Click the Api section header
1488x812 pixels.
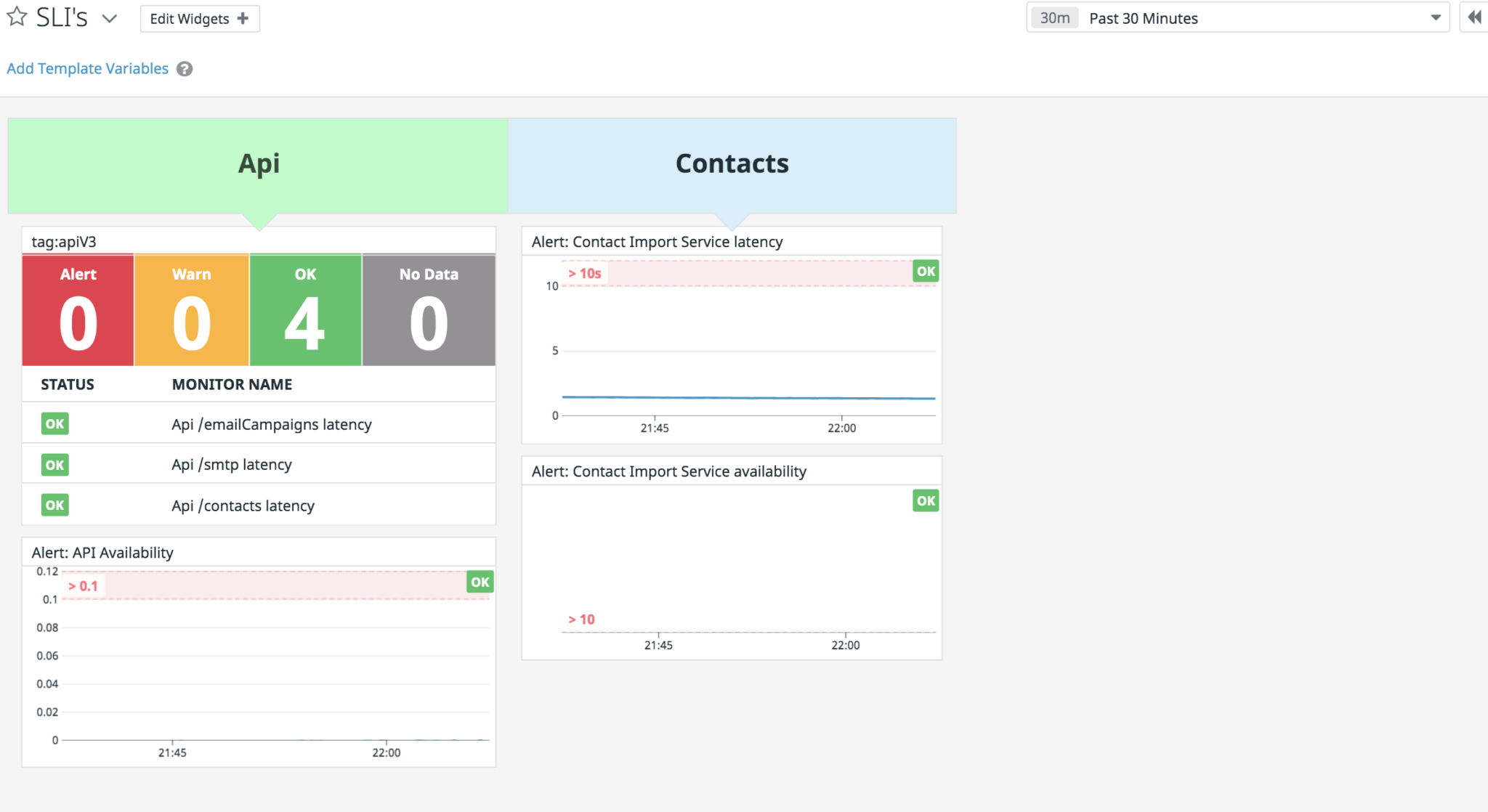point(259,164)
